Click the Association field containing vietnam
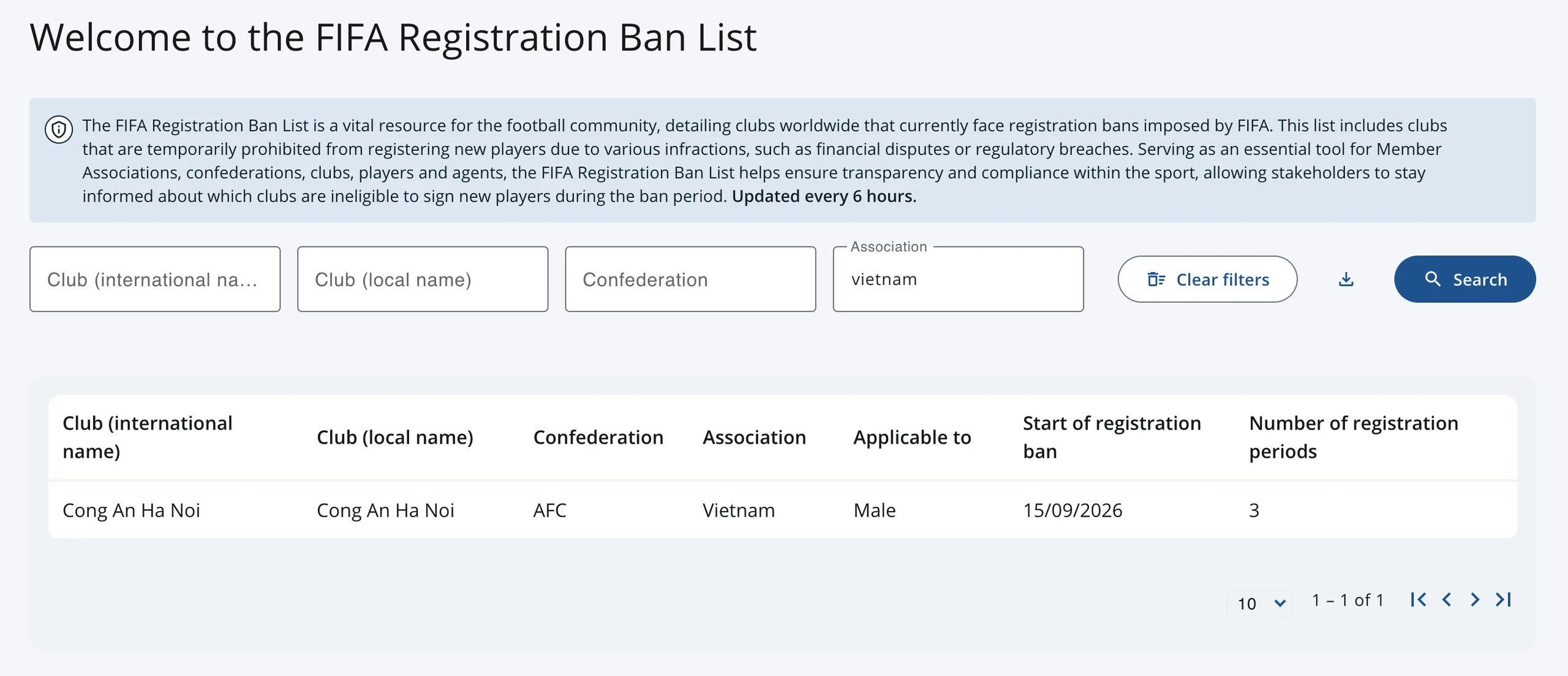The image size is (1568, 676). click(958, 279)
